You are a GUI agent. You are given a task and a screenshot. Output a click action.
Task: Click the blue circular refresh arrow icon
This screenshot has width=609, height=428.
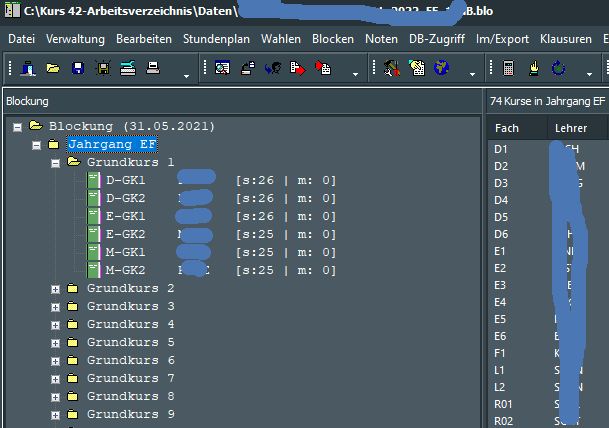coord(558,69)
